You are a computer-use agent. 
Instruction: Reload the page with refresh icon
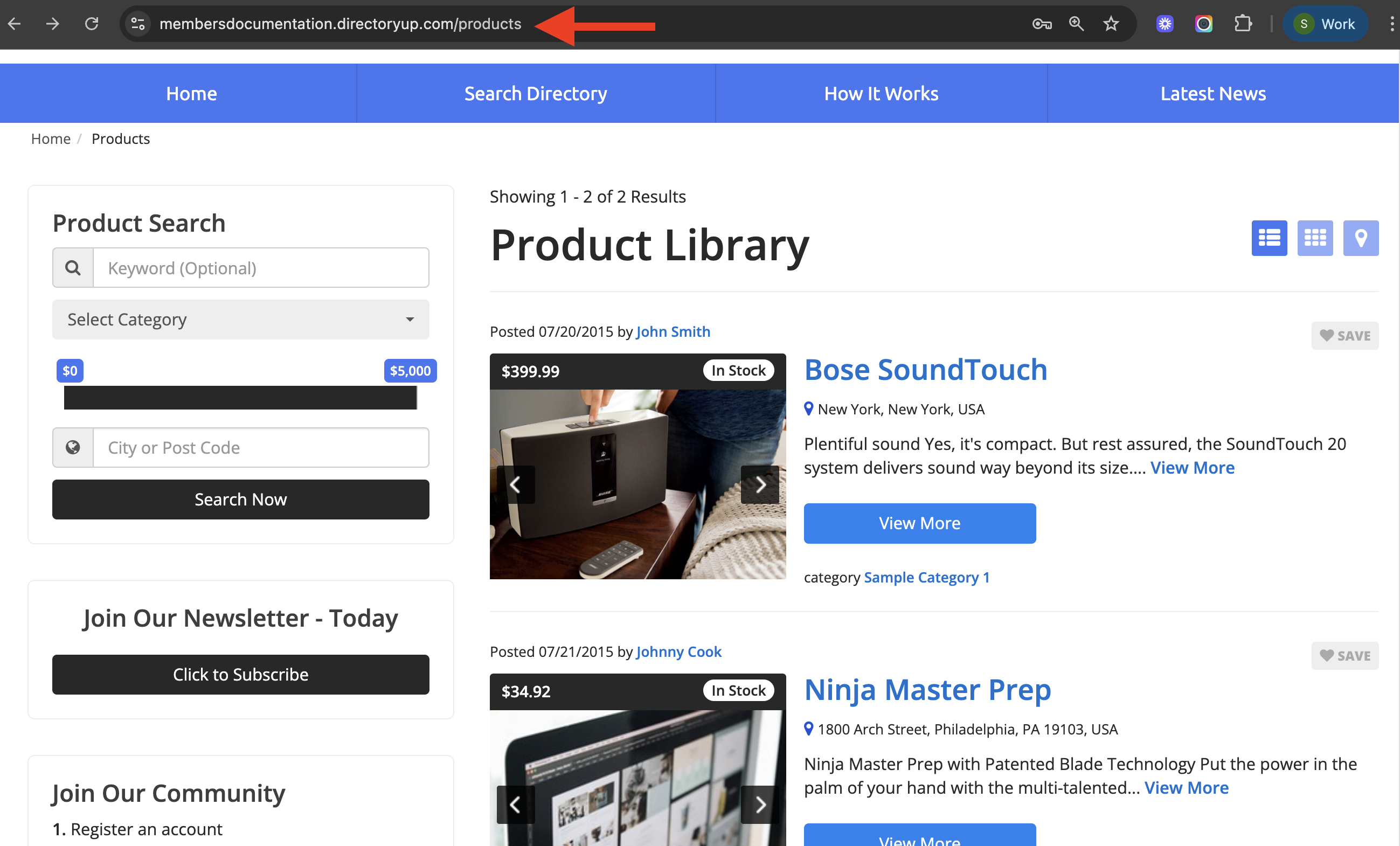click(x=92, y=24)
